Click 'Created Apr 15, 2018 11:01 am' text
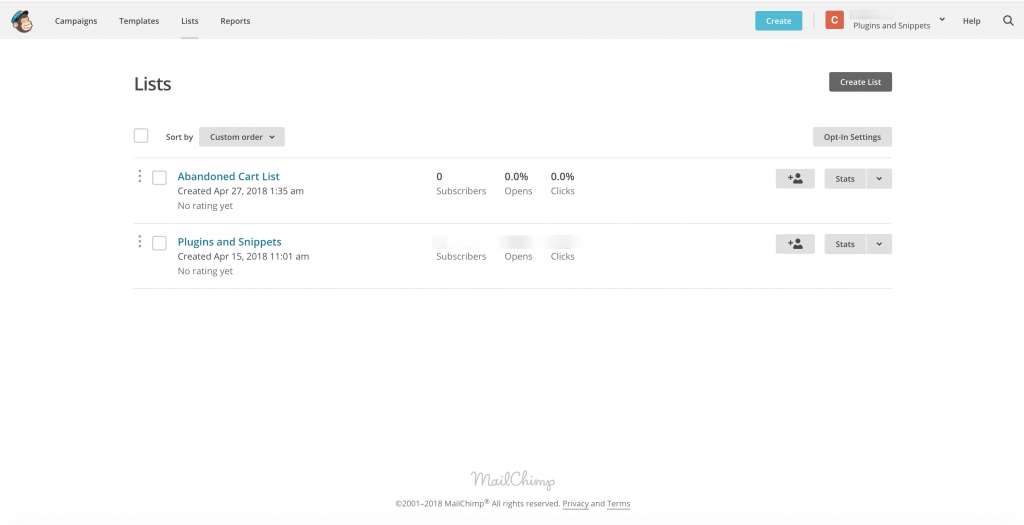 (x=243, y=257)
